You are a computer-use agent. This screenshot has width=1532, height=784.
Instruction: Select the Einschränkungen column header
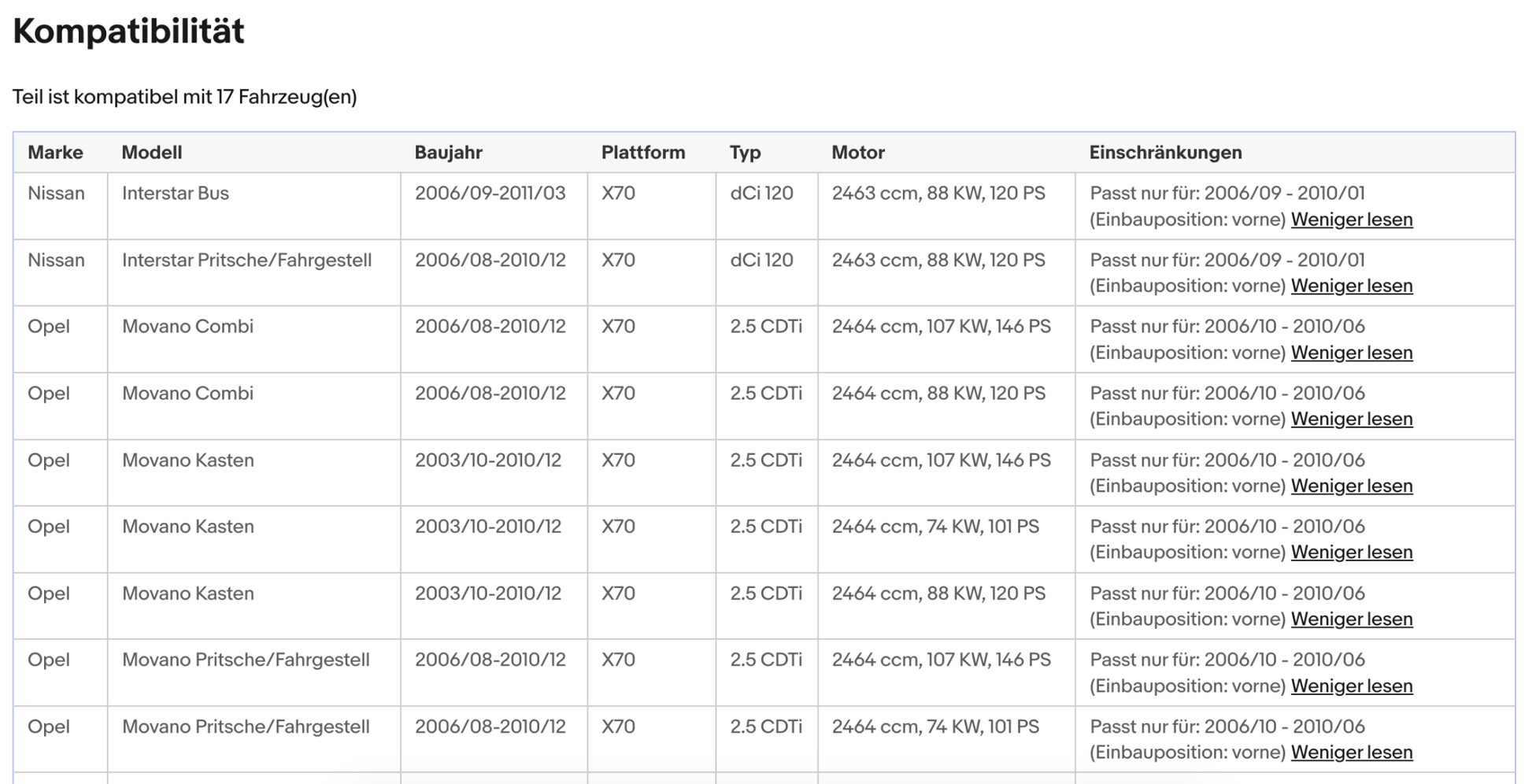pos(1165,153)
